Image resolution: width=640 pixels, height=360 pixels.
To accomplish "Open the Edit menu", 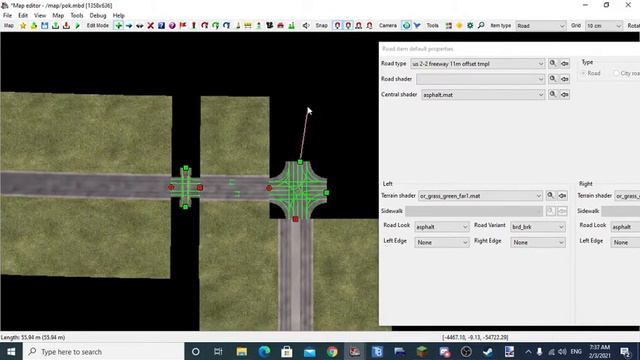I will [x=23, y=16].
